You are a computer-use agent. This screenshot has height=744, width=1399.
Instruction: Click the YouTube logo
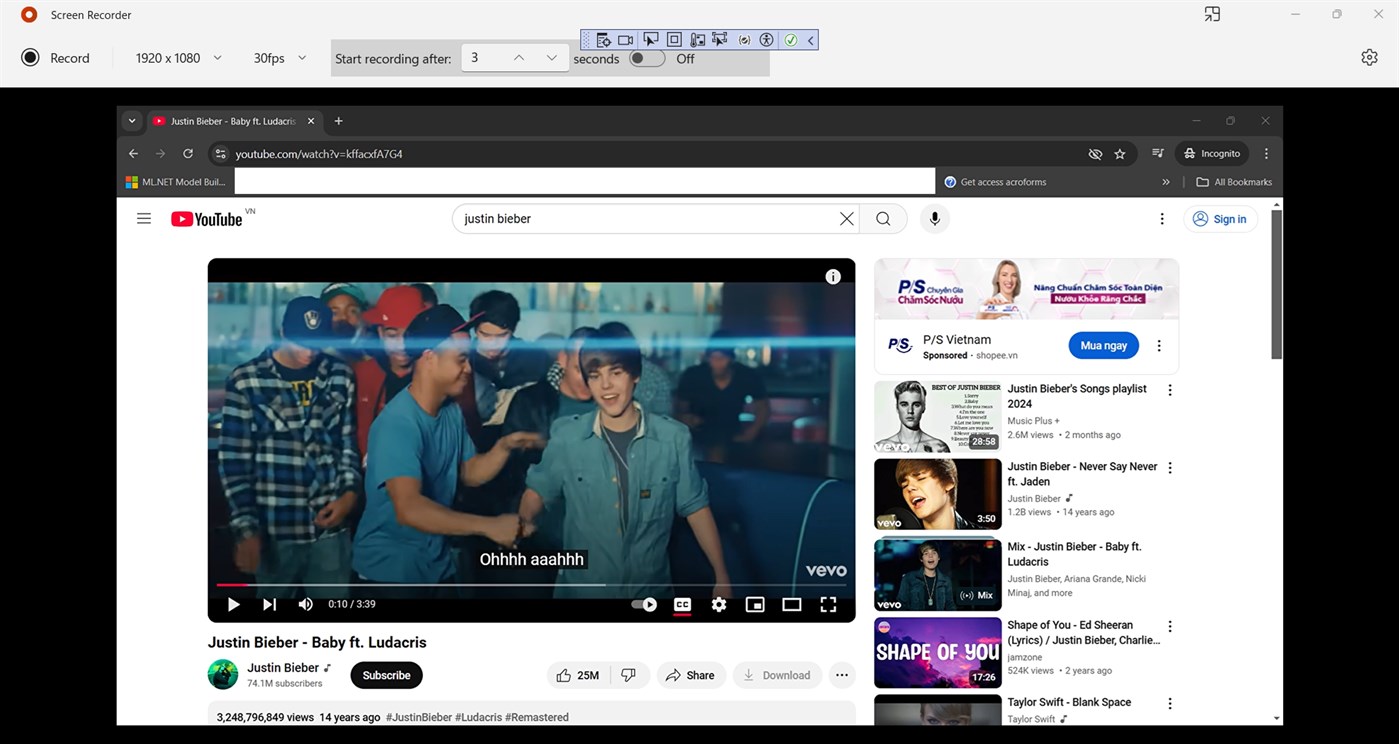206,218
